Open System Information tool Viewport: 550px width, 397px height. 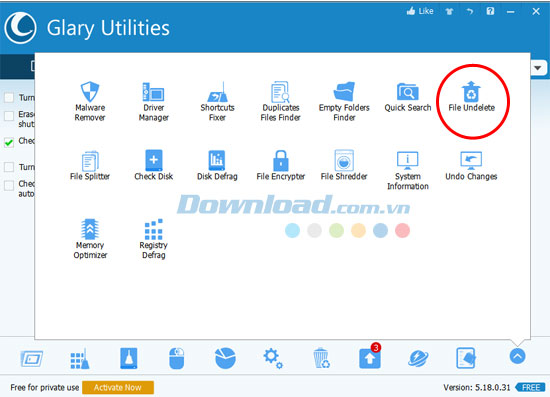click(x=408, y=170)
